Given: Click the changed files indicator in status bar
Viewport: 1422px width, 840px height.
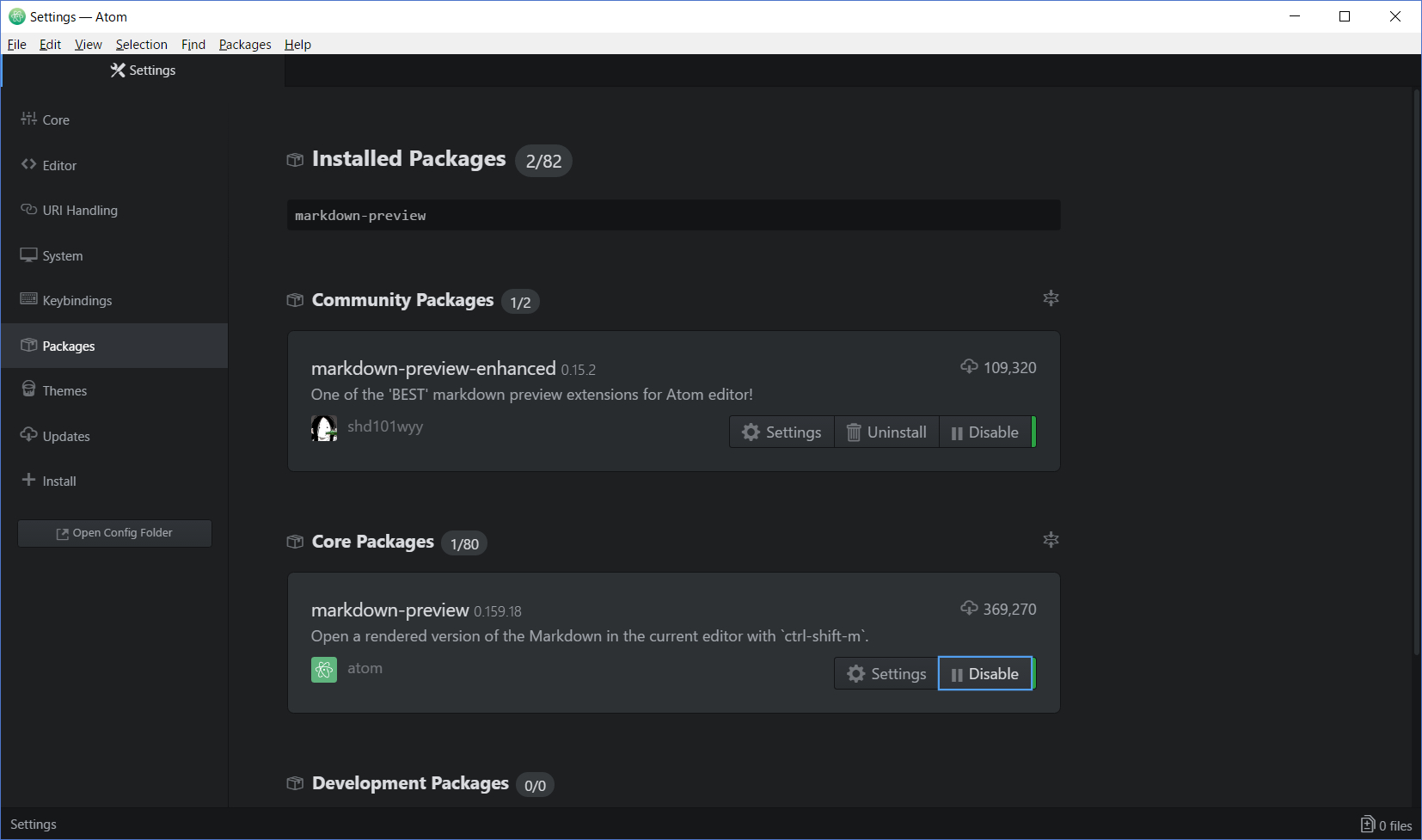Looking at the screenshot, I should [x=1386, y=824].
